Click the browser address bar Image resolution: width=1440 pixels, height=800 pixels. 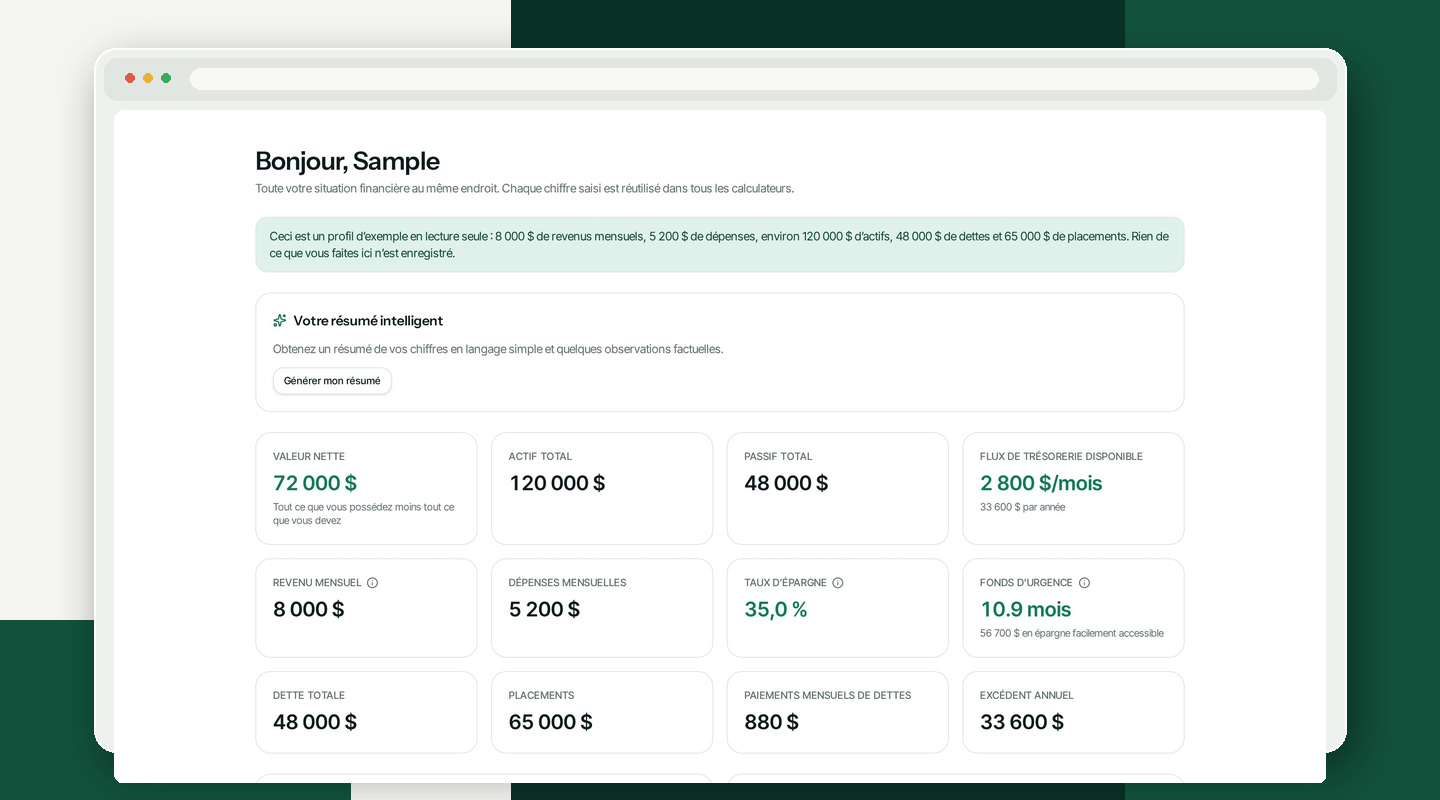click(x=754, y=79)
